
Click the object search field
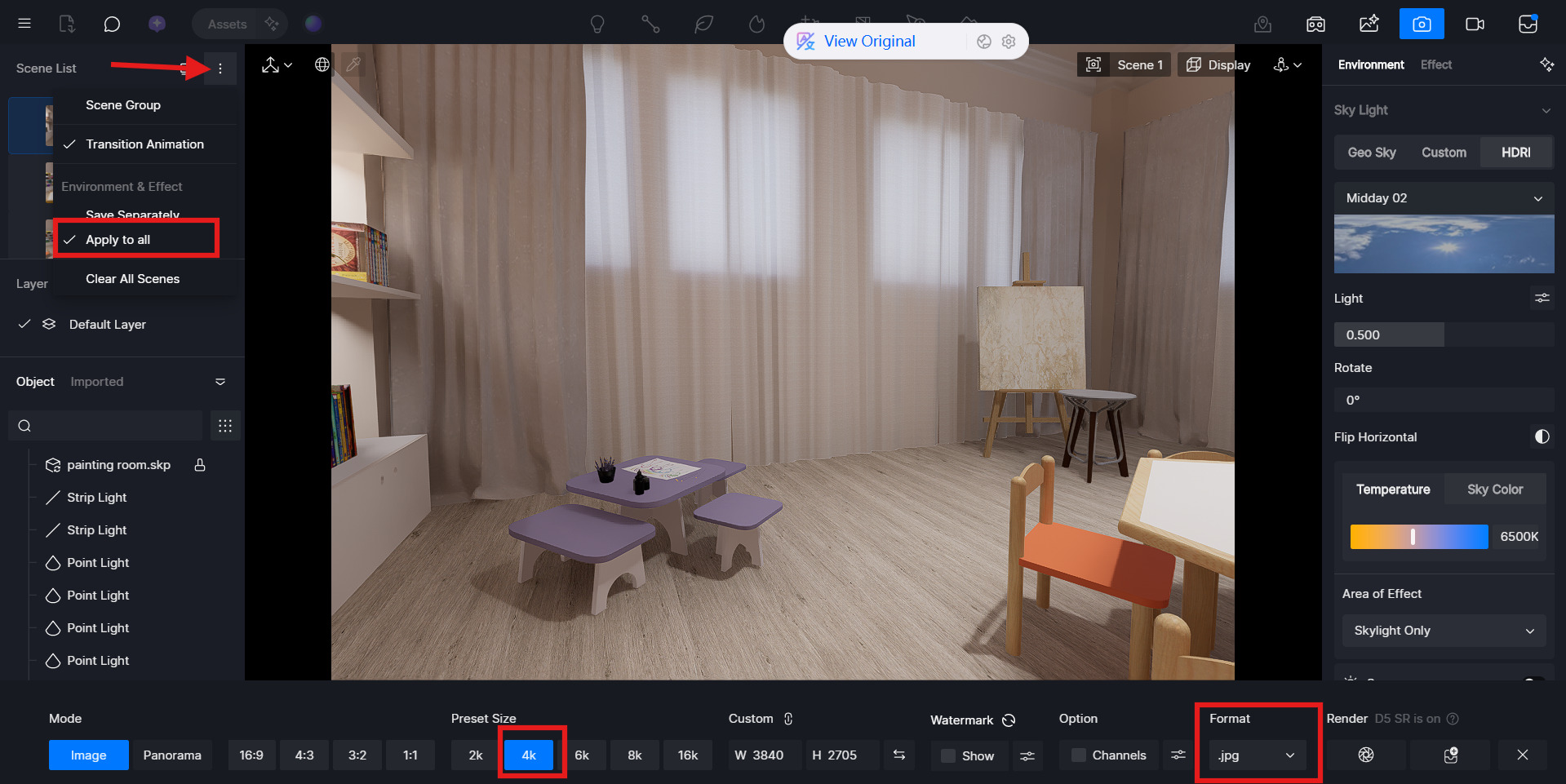(x=106, y=426)
